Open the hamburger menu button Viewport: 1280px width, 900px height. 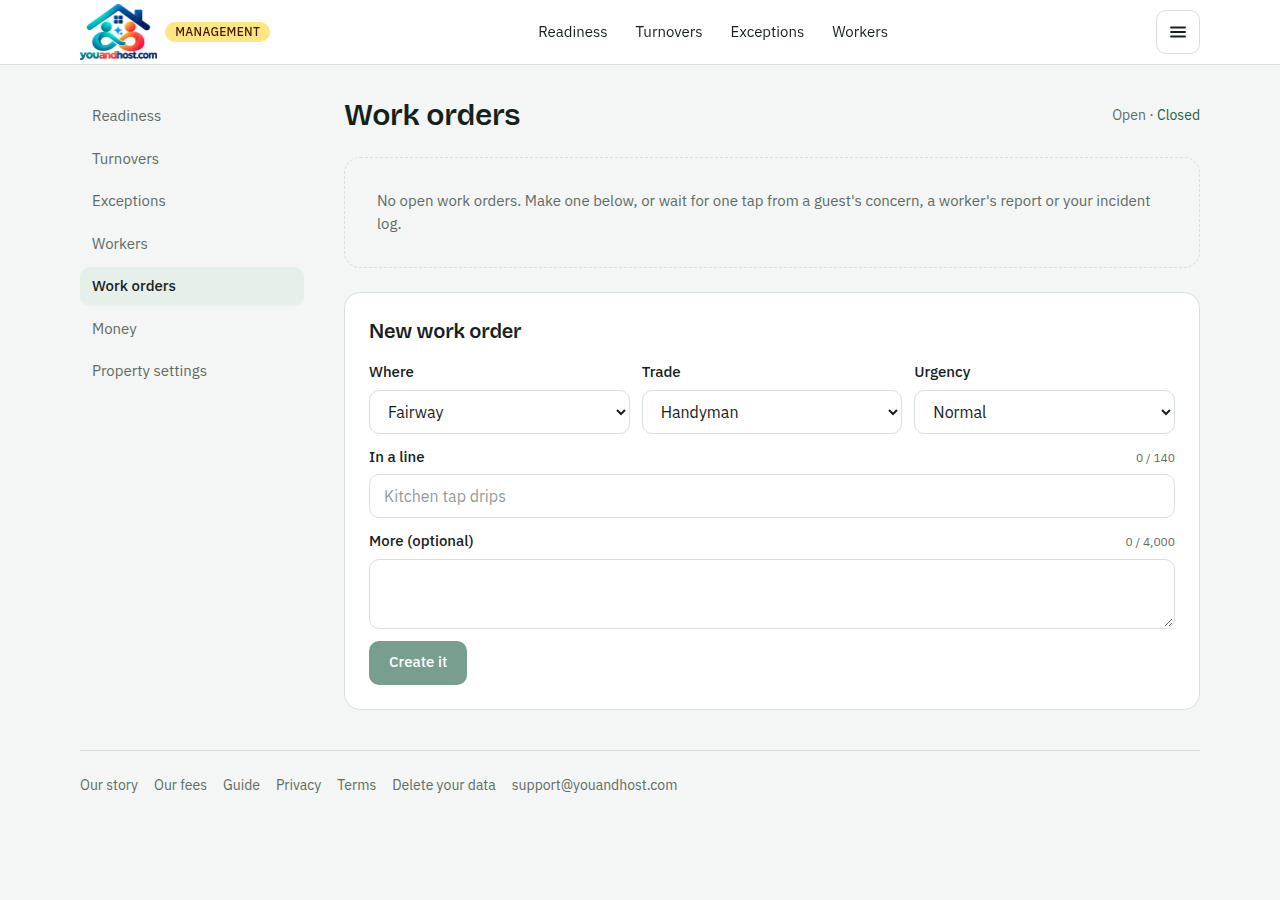[1178, 32]
